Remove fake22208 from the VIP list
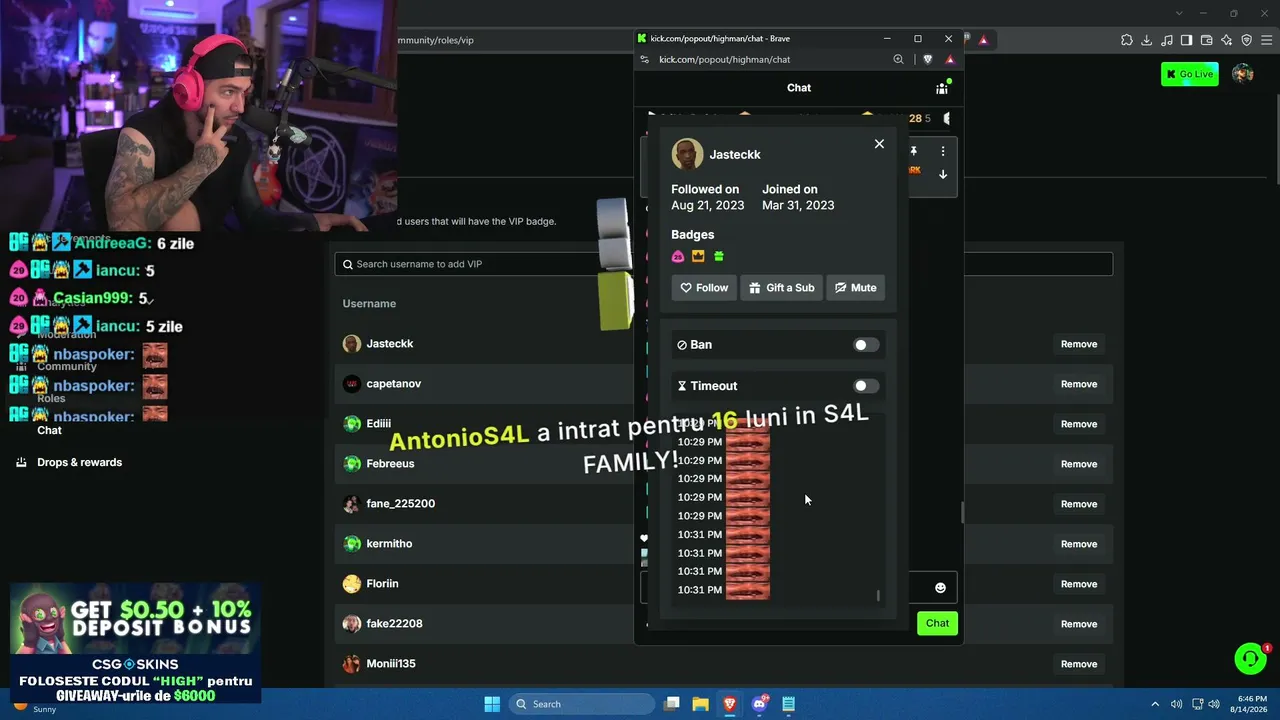1280x720 pixels. point(1079,624)
